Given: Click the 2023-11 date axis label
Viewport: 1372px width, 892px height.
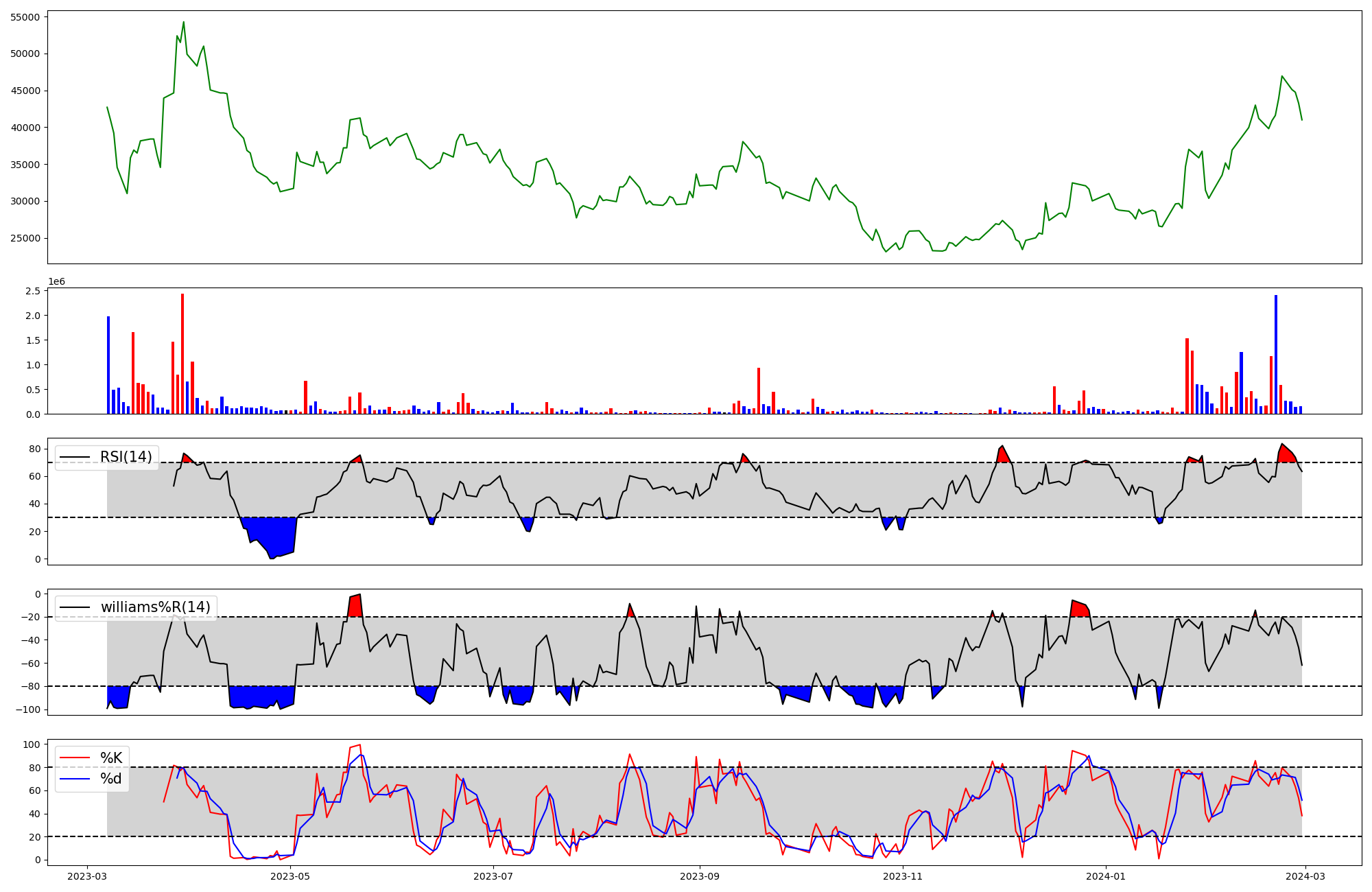Looking at the screenshot, I should coord(903,876).
